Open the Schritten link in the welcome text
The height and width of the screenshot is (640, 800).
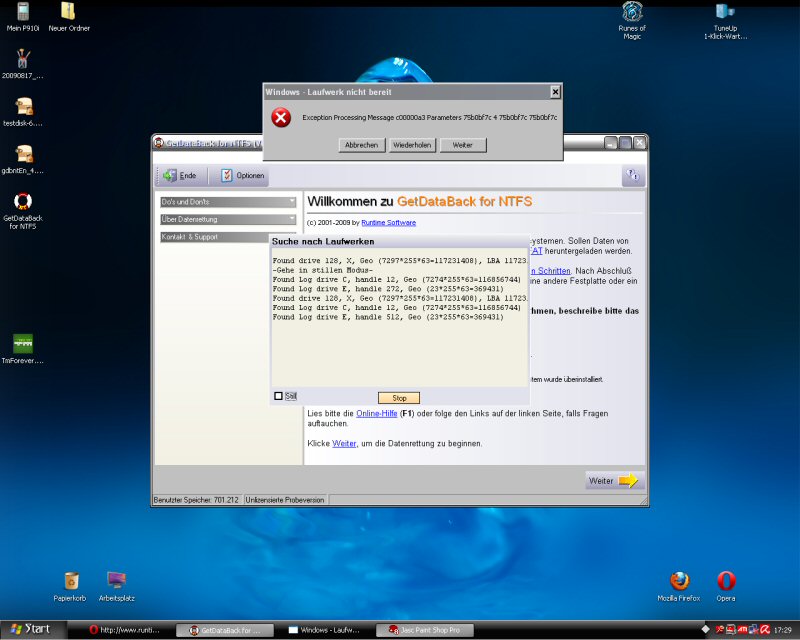pos(551,271)
